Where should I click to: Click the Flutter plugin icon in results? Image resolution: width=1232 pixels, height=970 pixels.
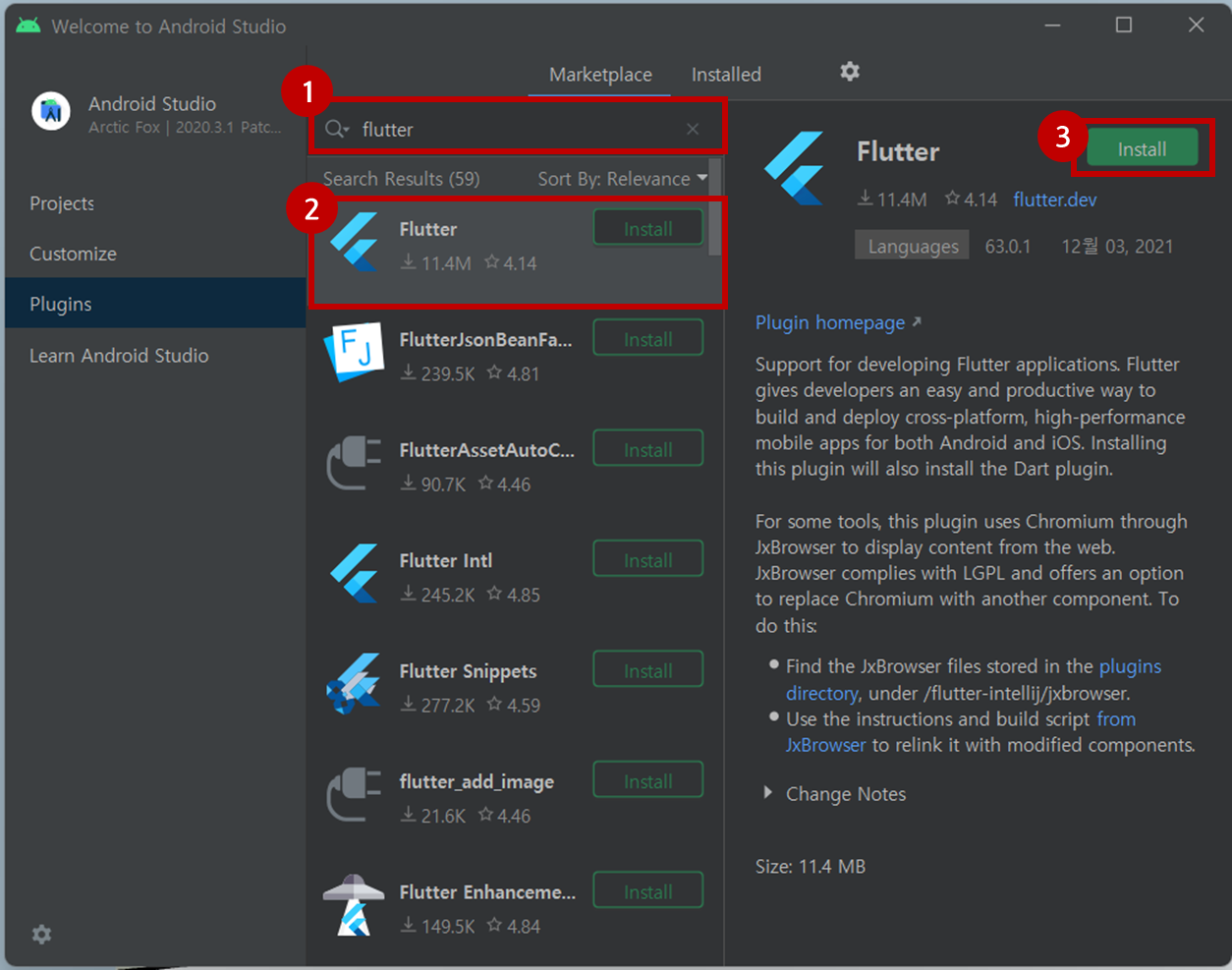tap(355, 242)
